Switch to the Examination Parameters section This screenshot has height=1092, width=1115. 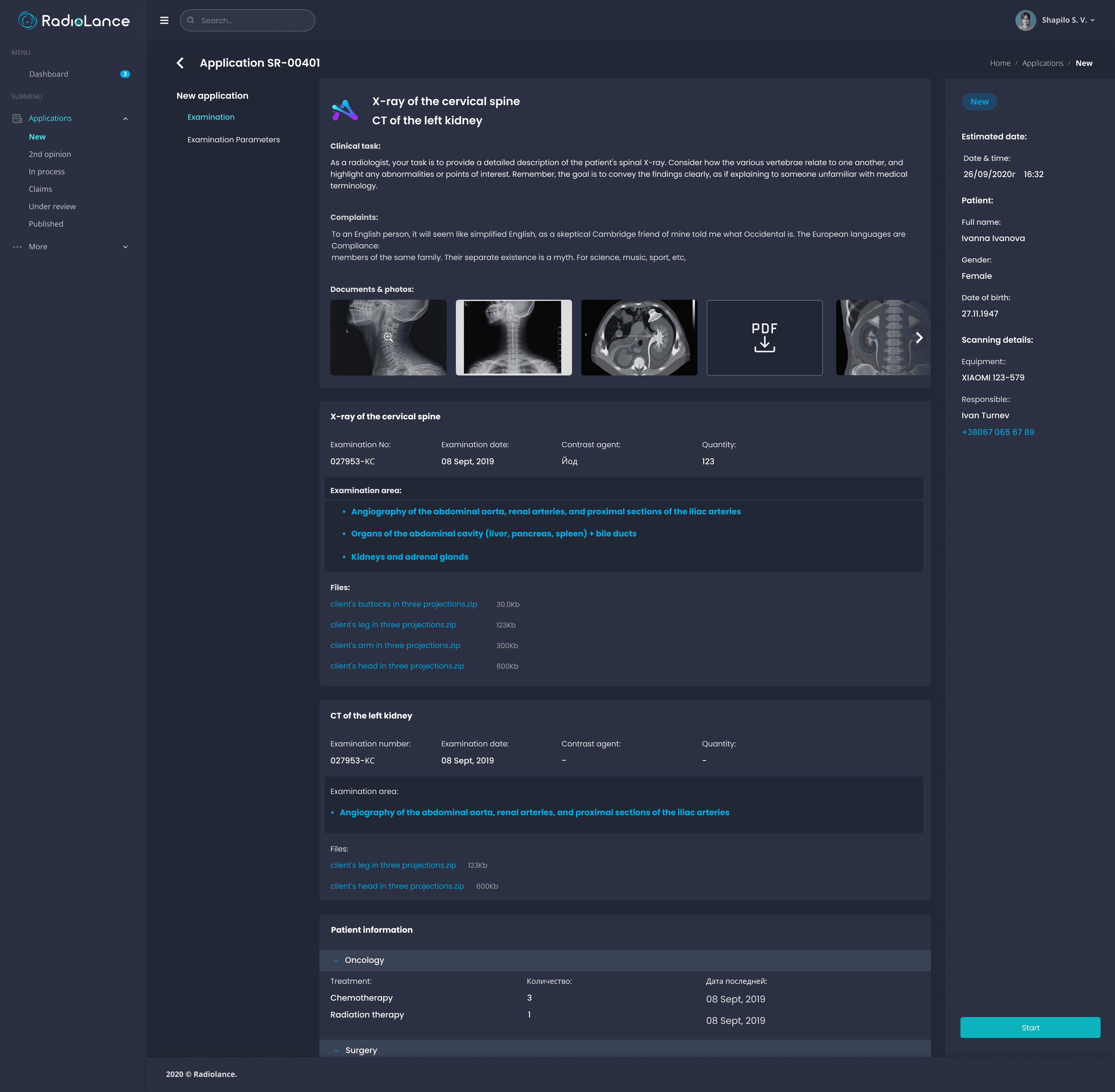[x=233, y=140]
